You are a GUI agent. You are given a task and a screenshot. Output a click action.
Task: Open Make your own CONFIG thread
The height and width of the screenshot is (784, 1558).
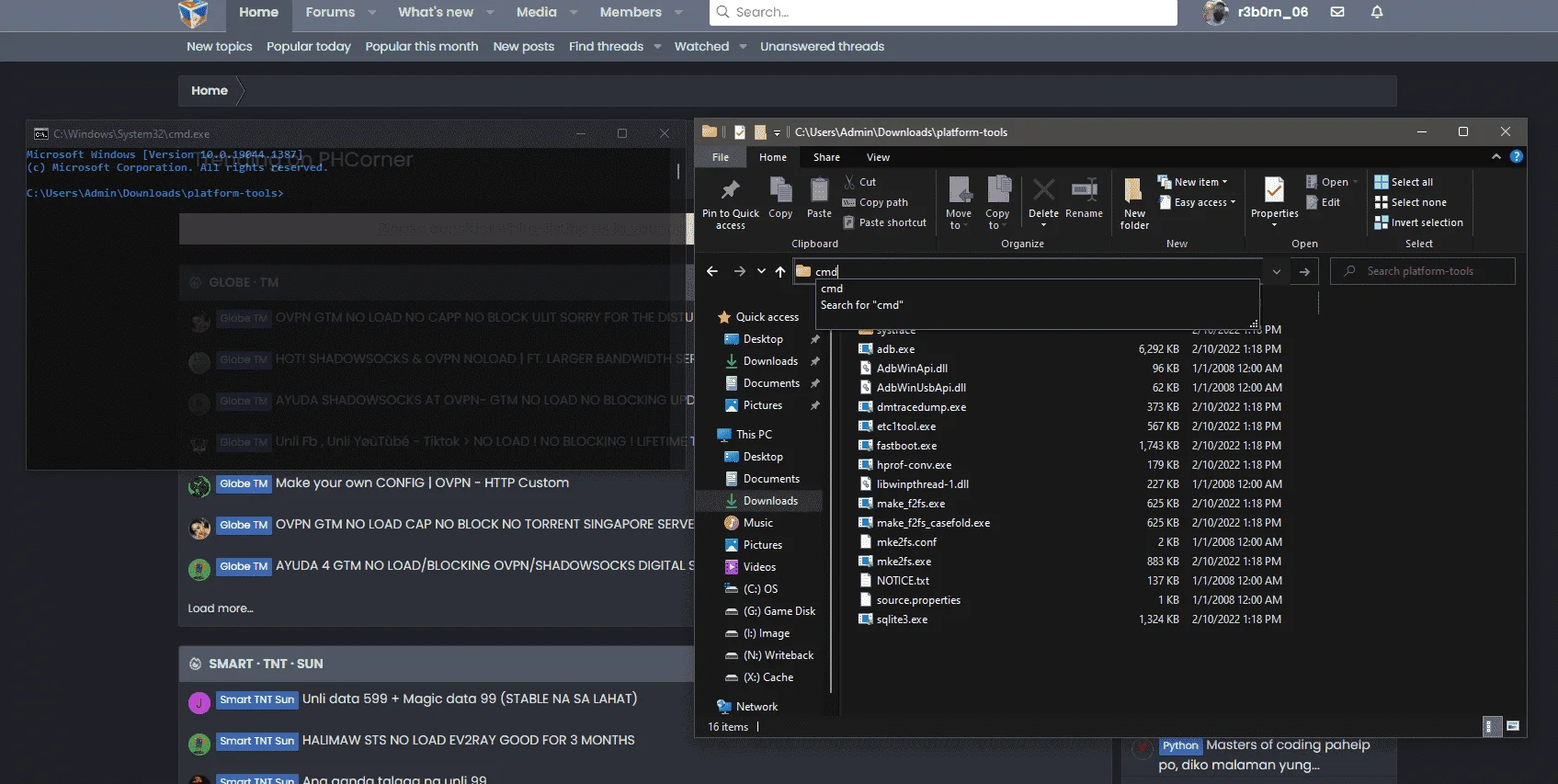point(423,483)
